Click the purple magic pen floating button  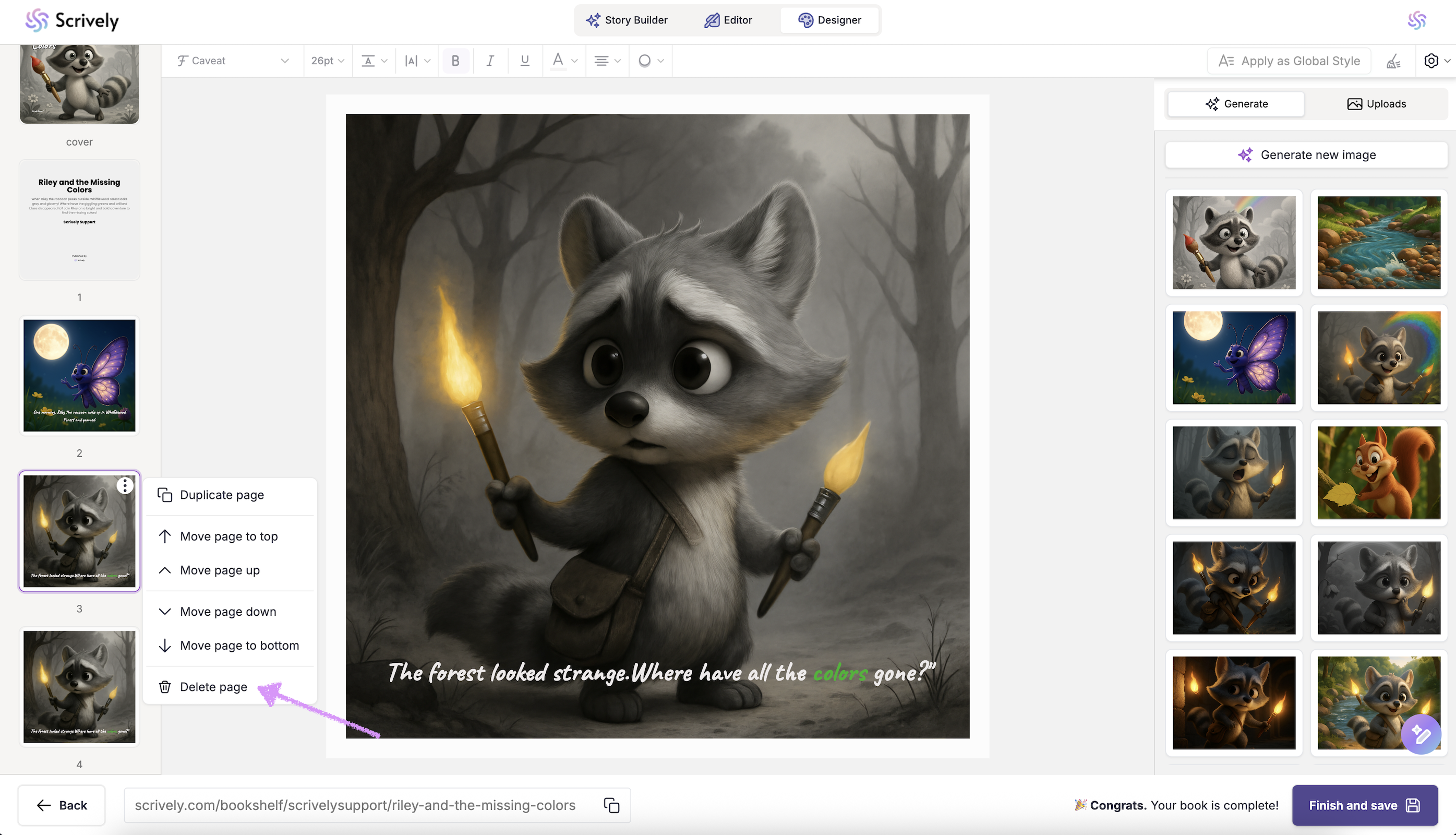click(x=1421, y=734)
